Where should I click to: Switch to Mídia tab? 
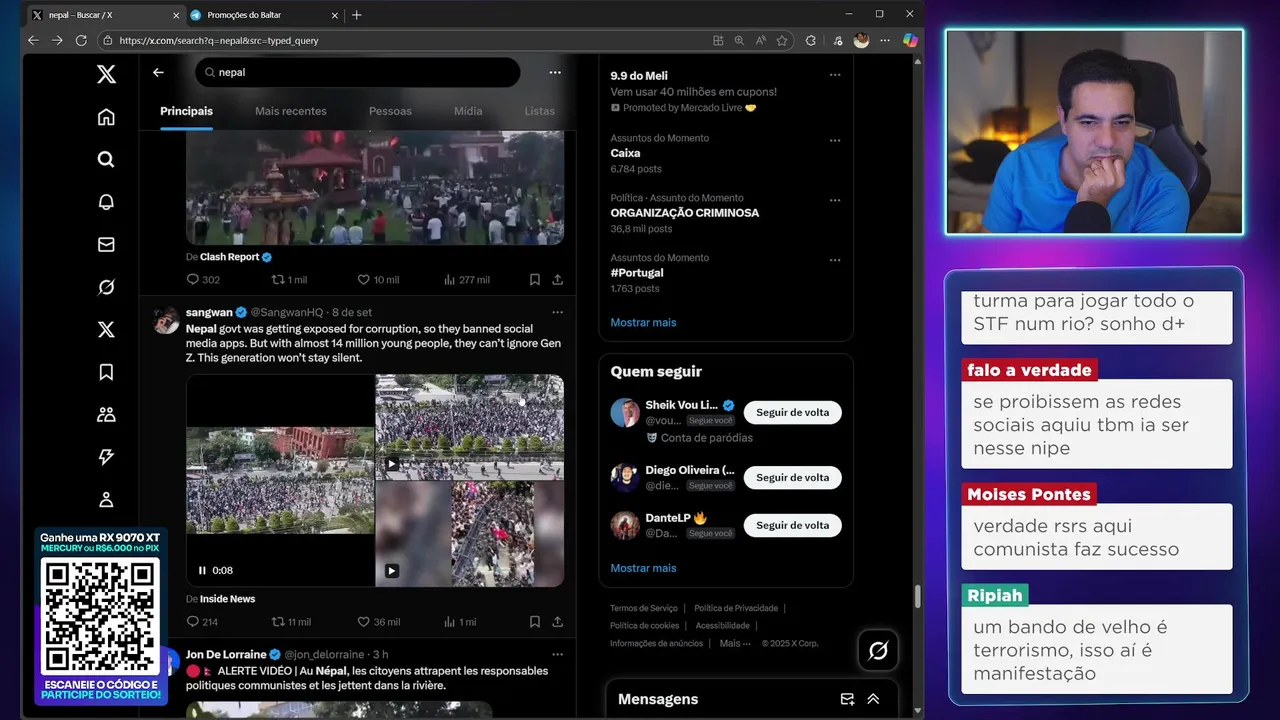tap(468, 111)
